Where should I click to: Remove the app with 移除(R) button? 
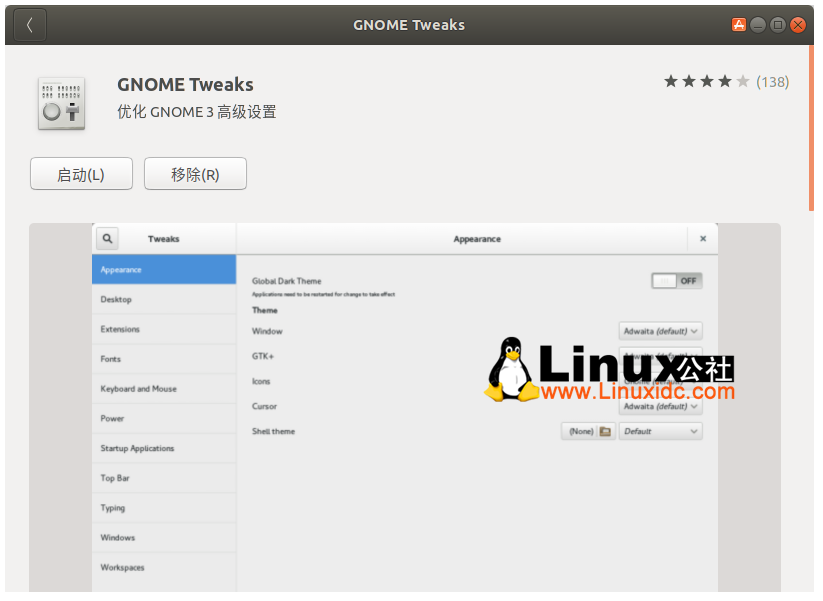click(x=195, y=174)
